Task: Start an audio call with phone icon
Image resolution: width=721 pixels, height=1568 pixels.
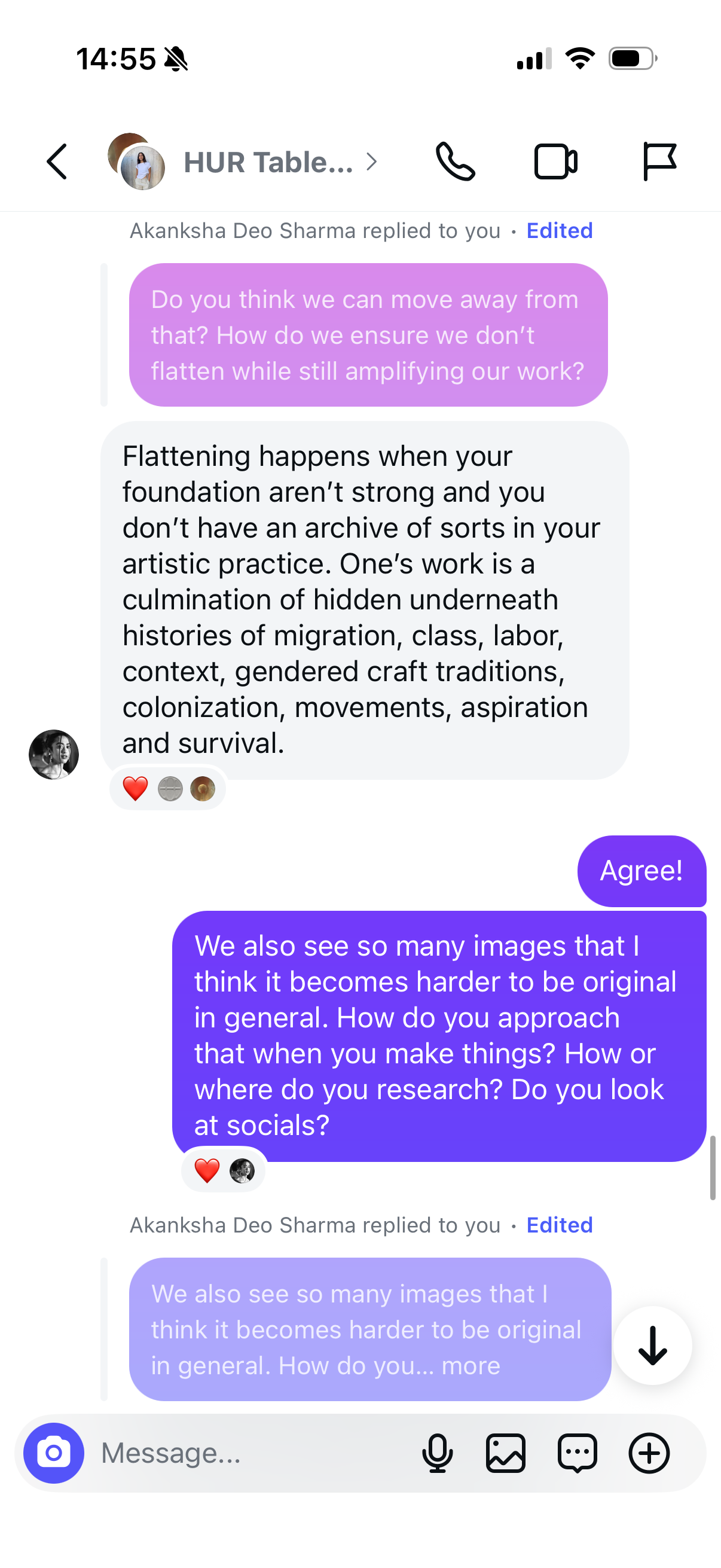Action: [x=455, y=162]
